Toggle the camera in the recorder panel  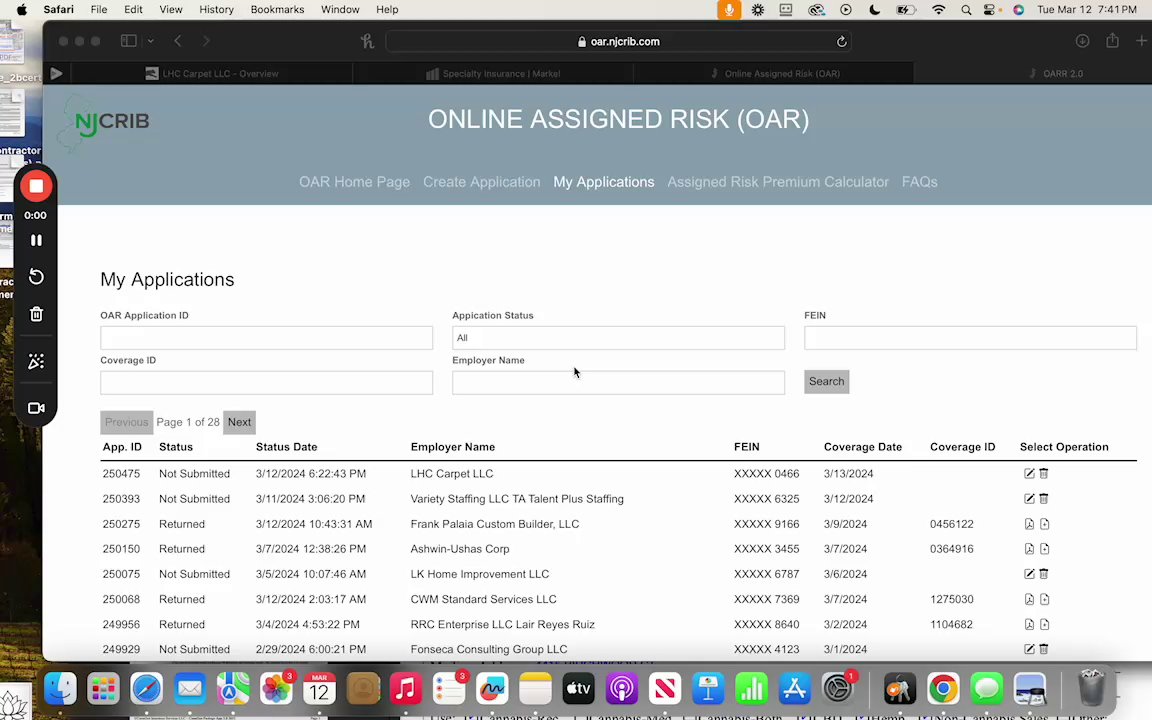point(36,408)
